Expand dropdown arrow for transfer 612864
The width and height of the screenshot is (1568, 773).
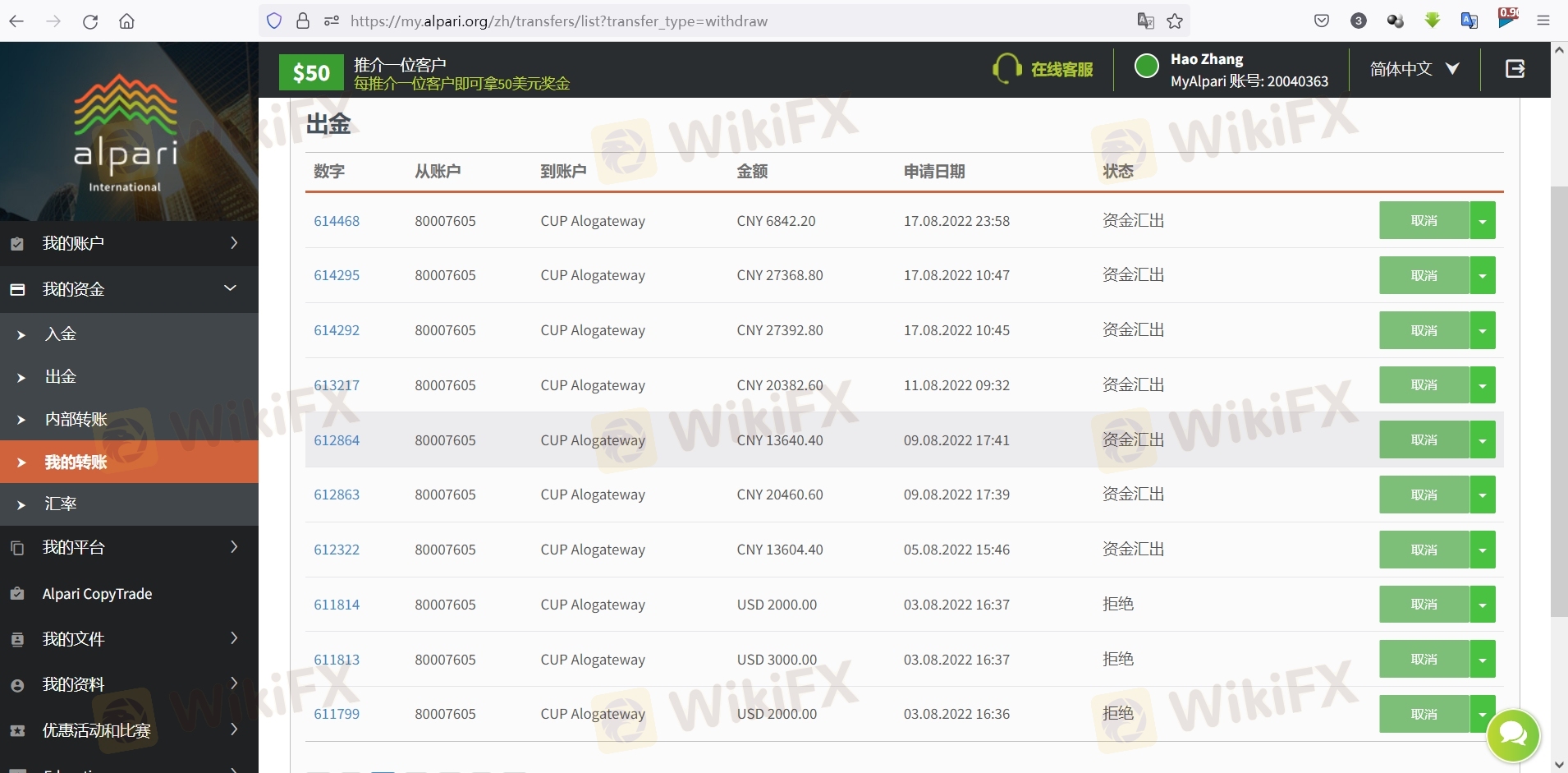click(x=1482, y=440)
